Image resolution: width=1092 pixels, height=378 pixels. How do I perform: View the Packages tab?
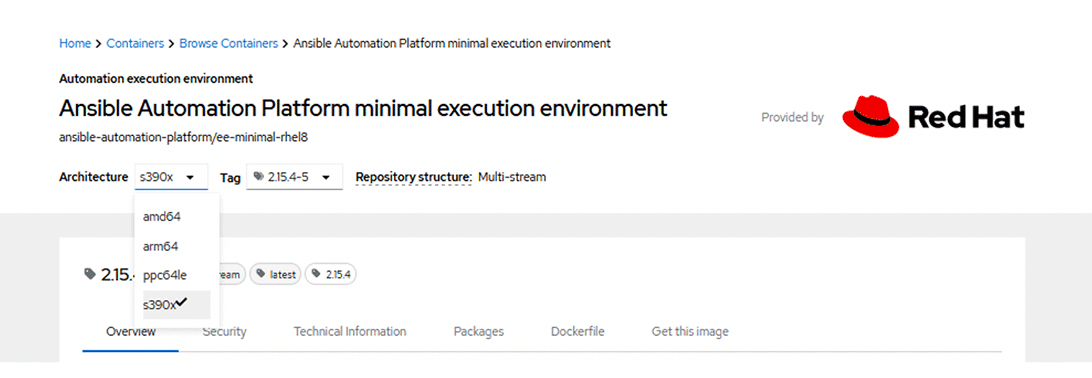pyautogui.click(x=478, y=331)
